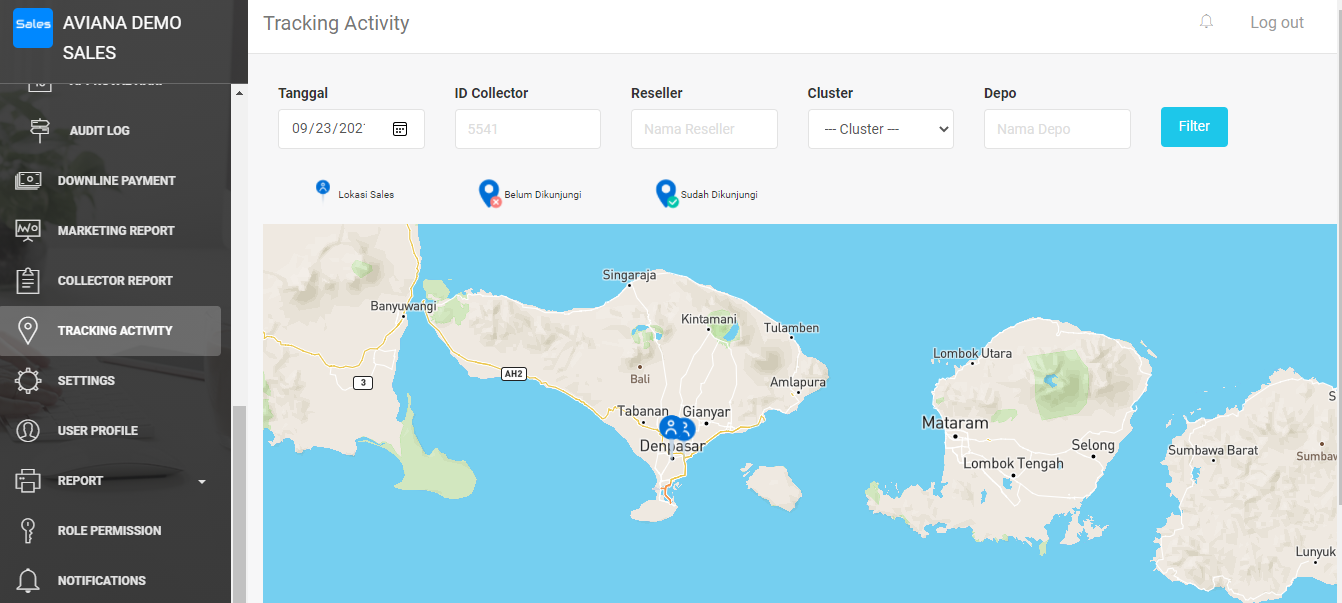This screenshot has width=1342, height=603.
Task: Go to Notifications in the sidebar
Action: tap(101, 581)
